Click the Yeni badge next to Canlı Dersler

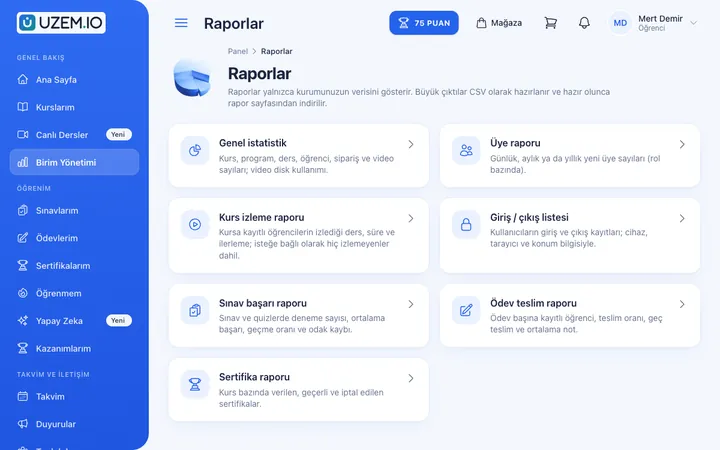pos(118,134)
